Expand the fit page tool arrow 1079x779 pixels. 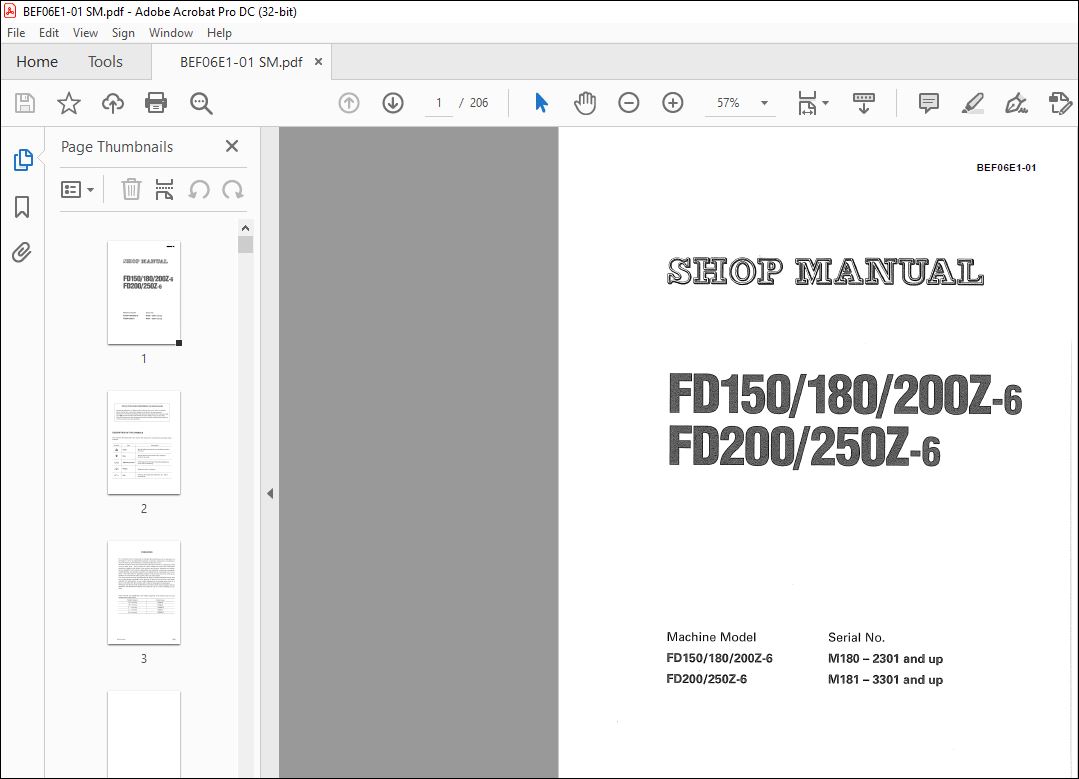click(x=826, y=103)
